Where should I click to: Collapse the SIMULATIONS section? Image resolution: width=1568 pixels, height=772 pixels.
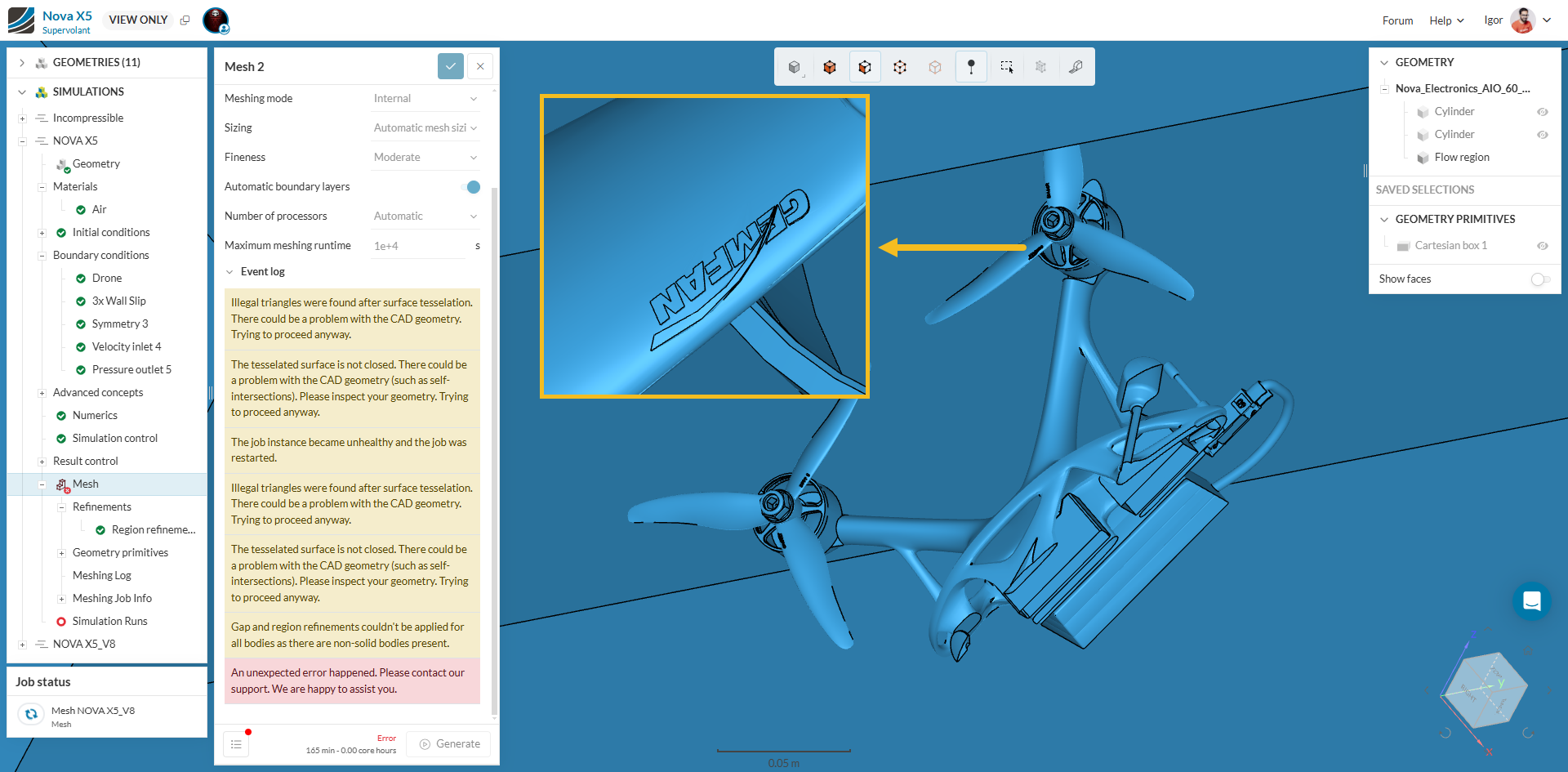22,92
